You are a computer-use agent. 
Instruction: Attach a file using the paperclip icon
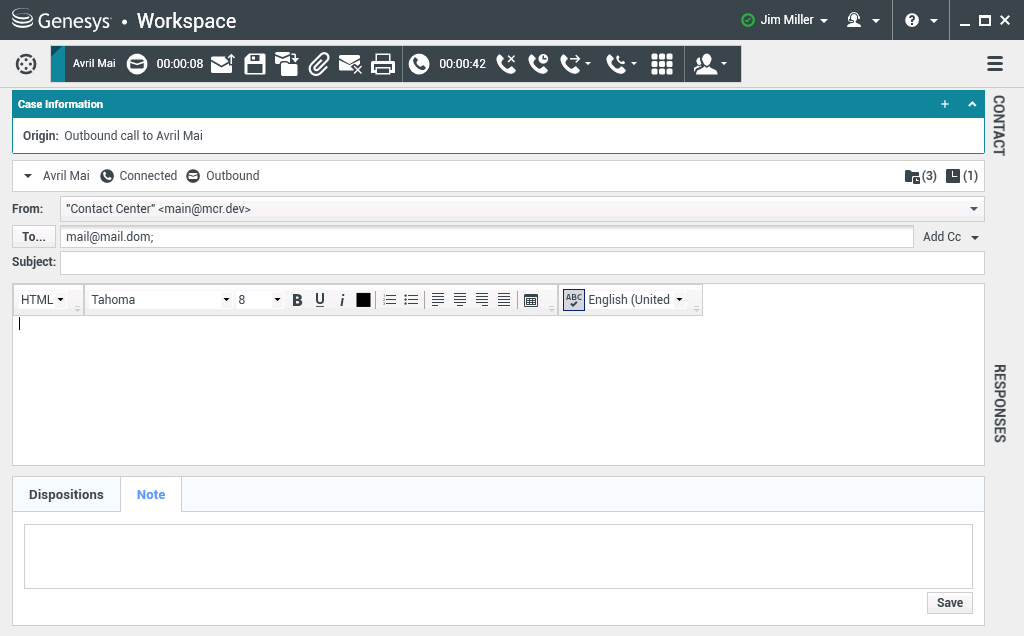tap(318, 64)
